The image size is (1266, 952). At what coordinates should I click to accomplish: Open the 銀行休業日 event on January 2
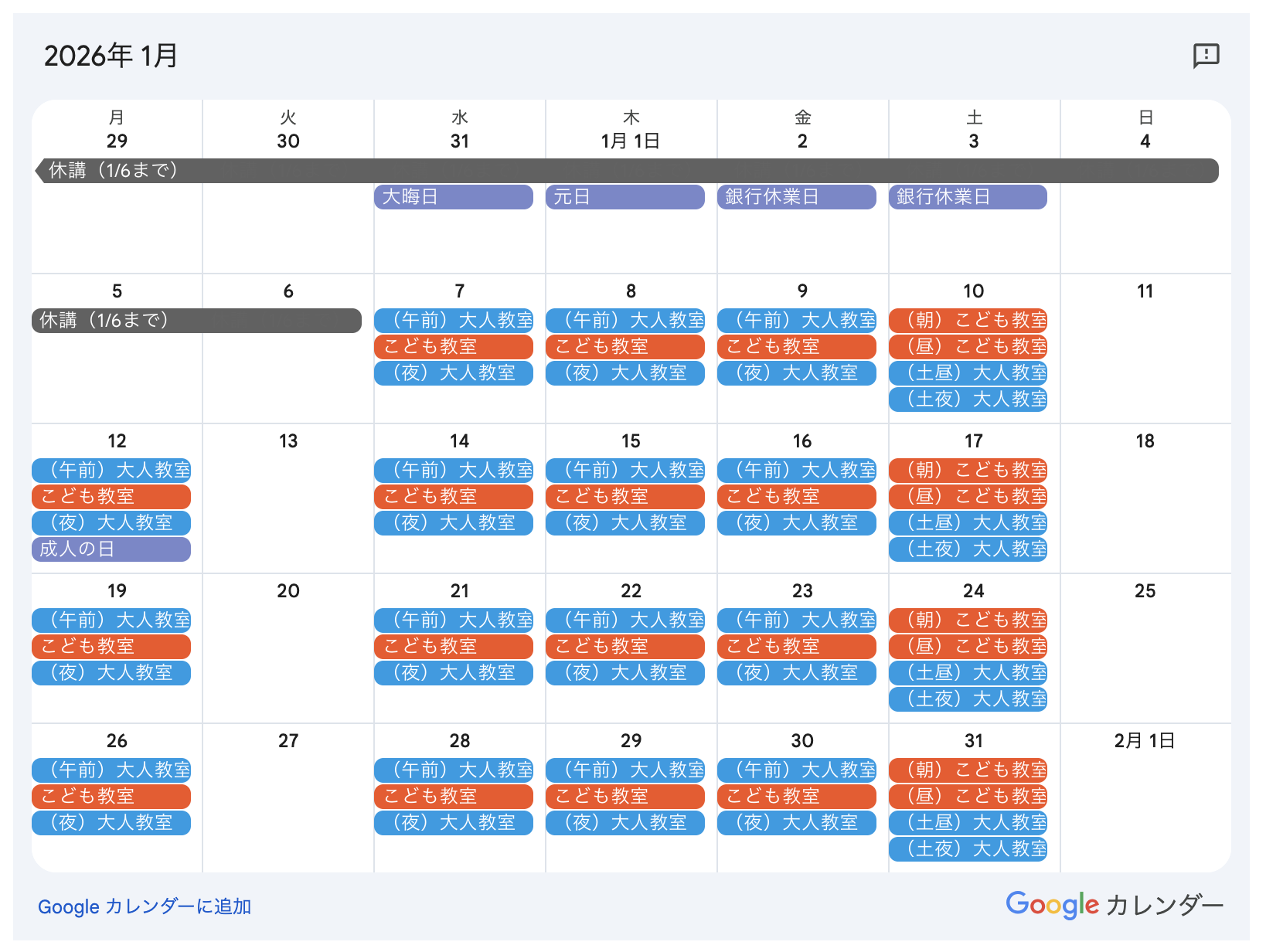pos(796,197)
